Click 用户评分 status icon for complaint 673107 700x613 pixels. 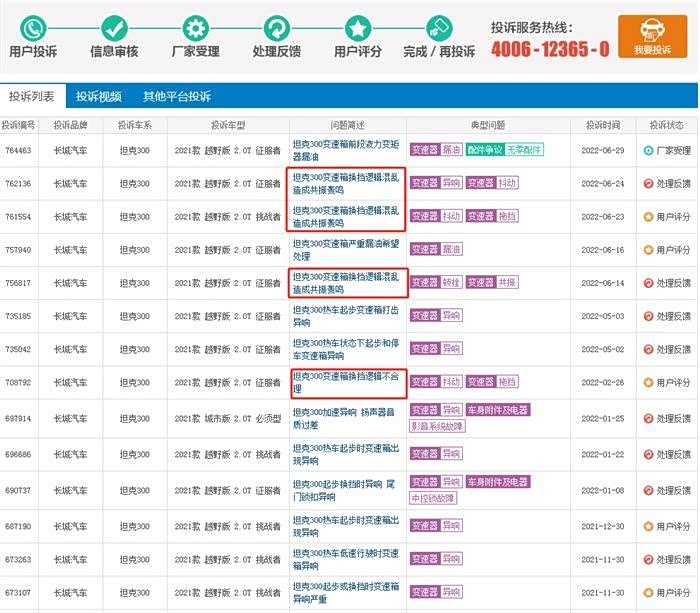point(648,592)
